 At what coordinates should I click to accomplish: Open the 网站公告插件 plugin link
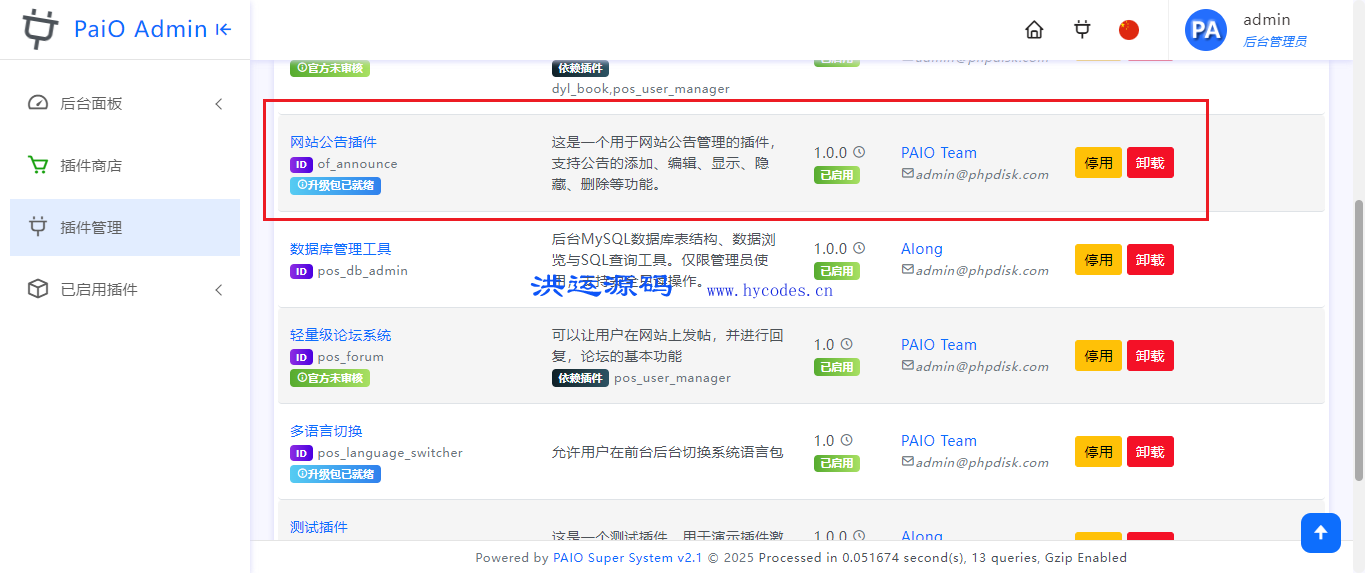point(333,142)
